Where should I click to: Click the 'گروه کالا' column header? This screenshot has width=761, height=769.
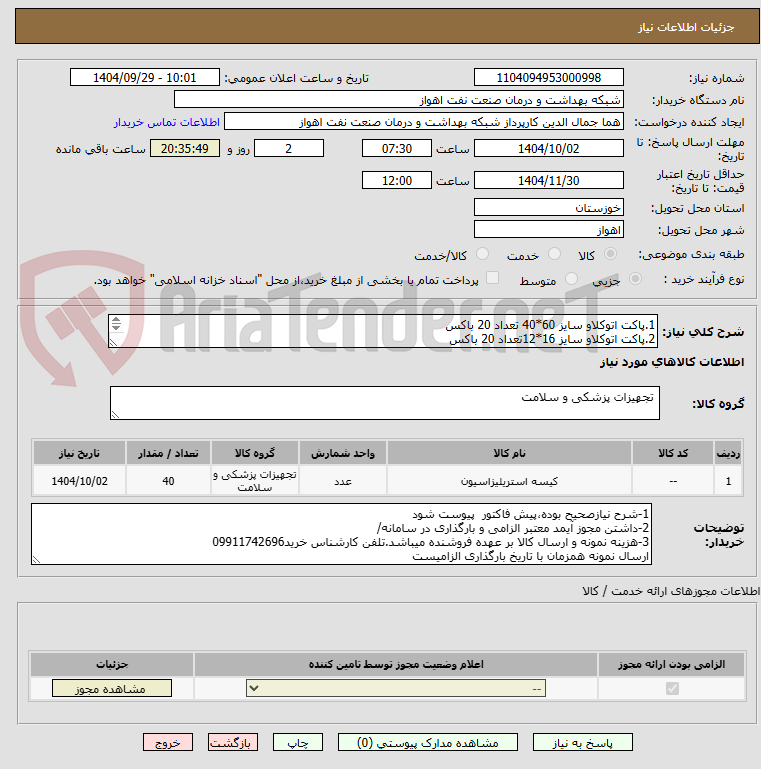click(254, 453)
